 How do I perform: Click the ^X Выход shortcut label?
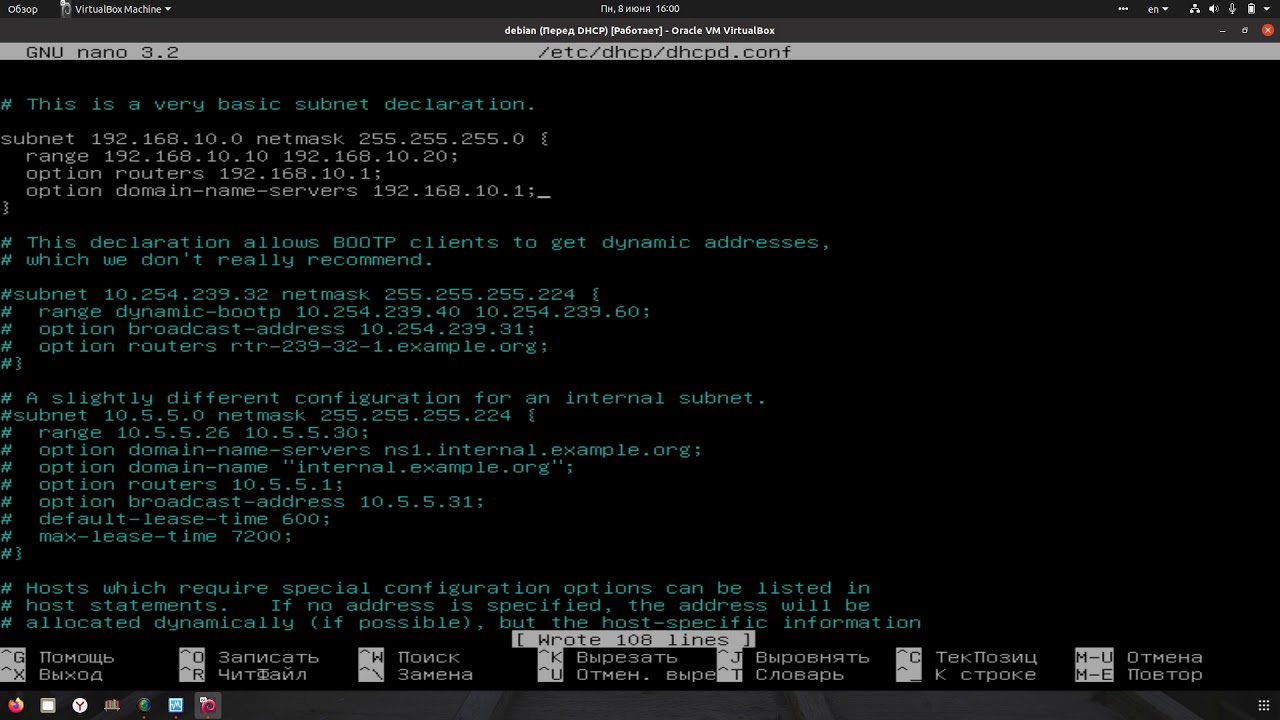pos(51,675)
